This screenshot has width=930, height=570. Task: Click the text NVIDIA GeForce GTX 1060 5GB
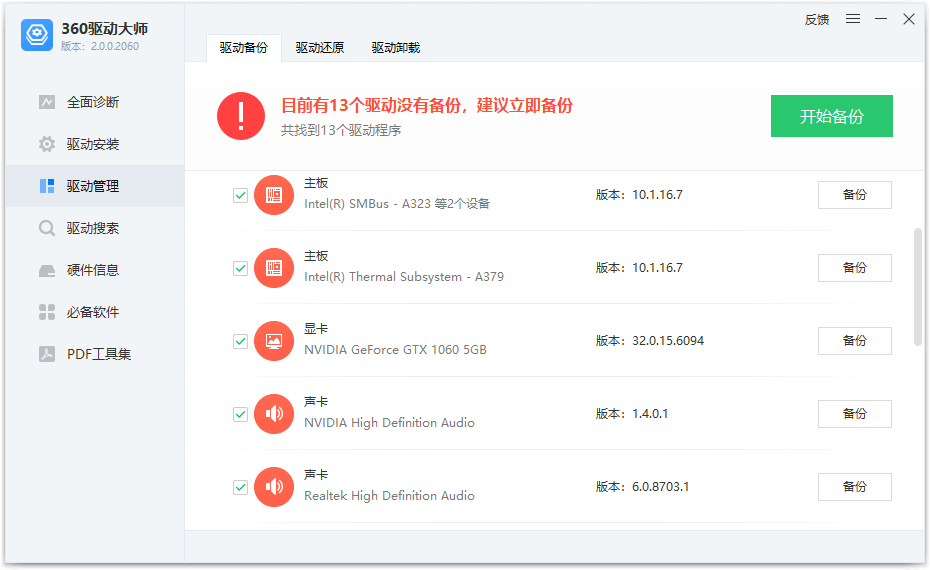pos(395,350)
